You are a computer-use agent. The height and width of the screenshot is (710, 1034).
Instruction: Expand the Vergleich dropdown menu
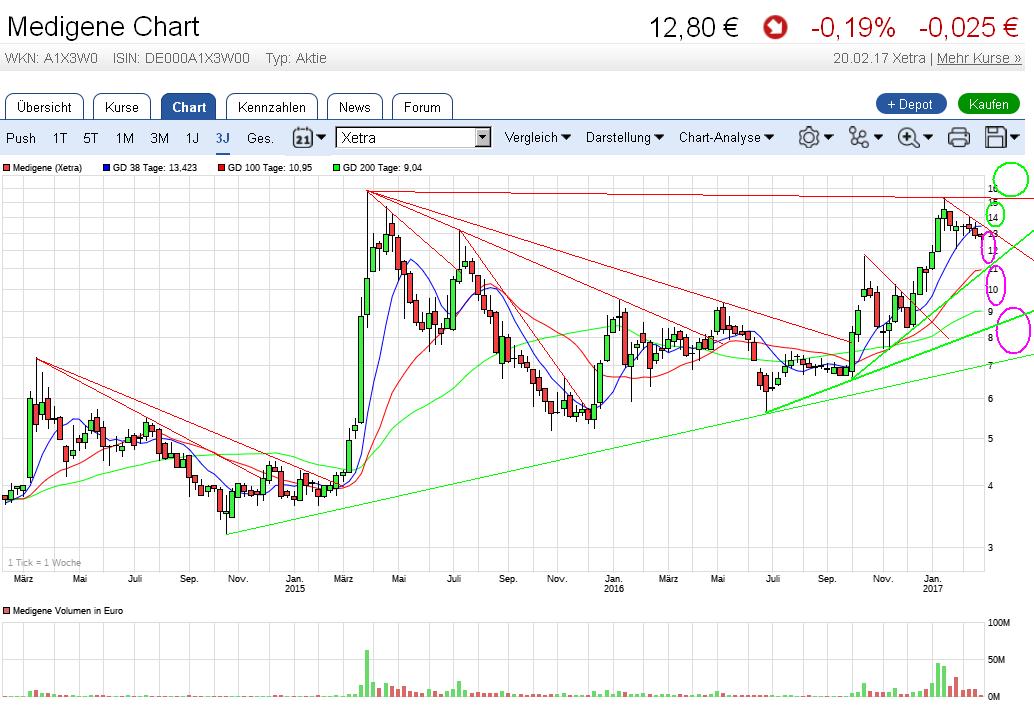pos(537,138)
